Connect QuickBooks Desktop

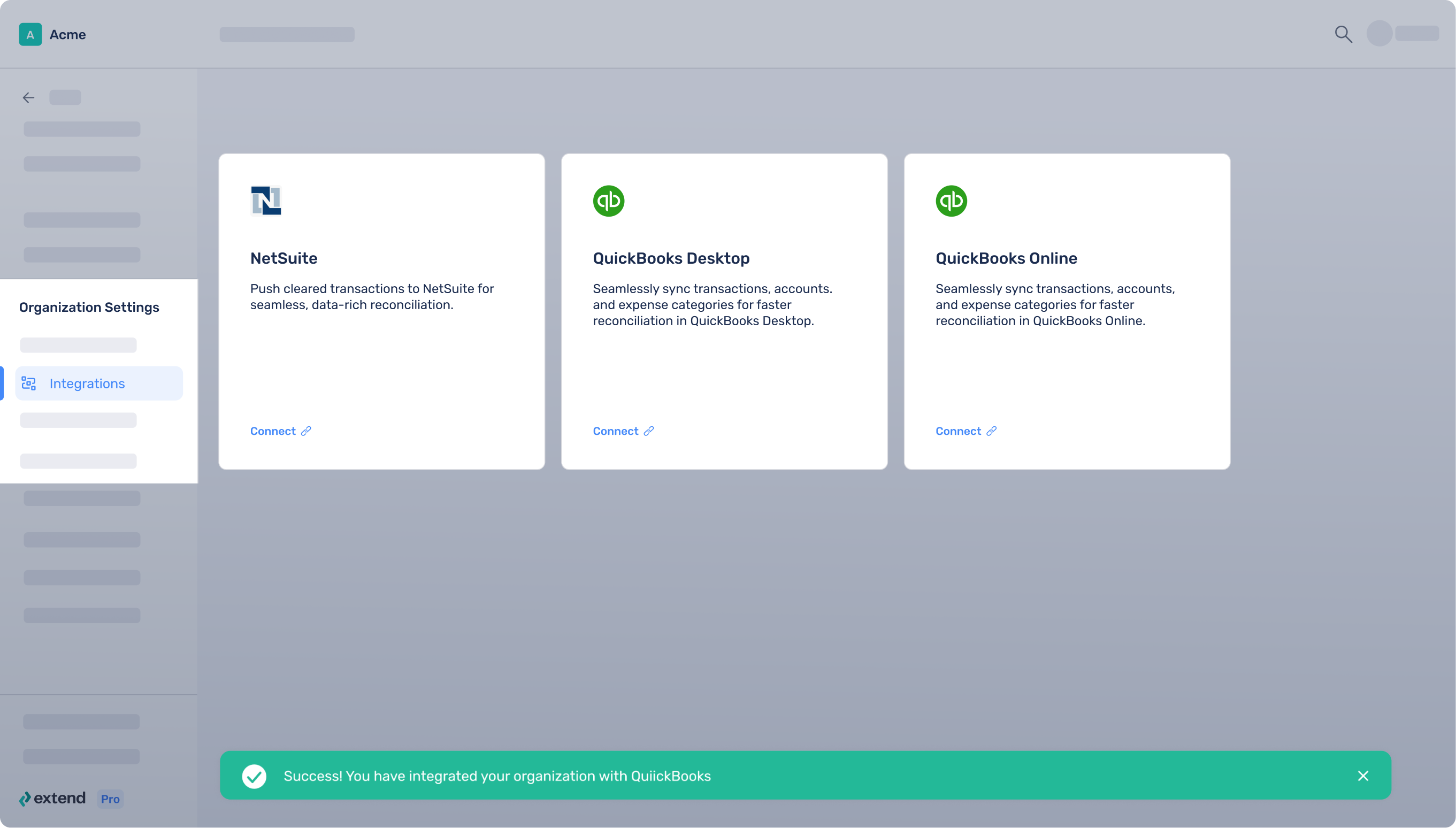[x=616, y=431]
